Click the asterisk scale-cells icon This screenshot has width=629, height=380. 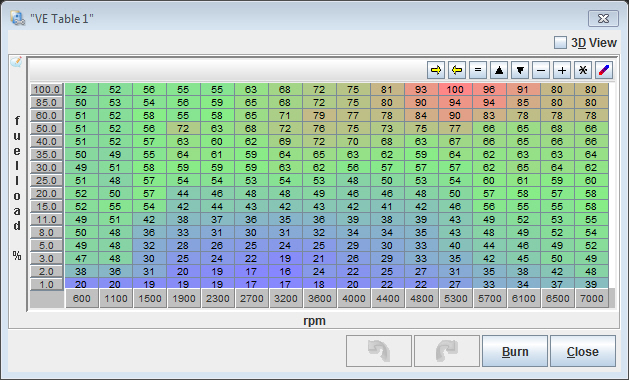(x=583, y=70)
